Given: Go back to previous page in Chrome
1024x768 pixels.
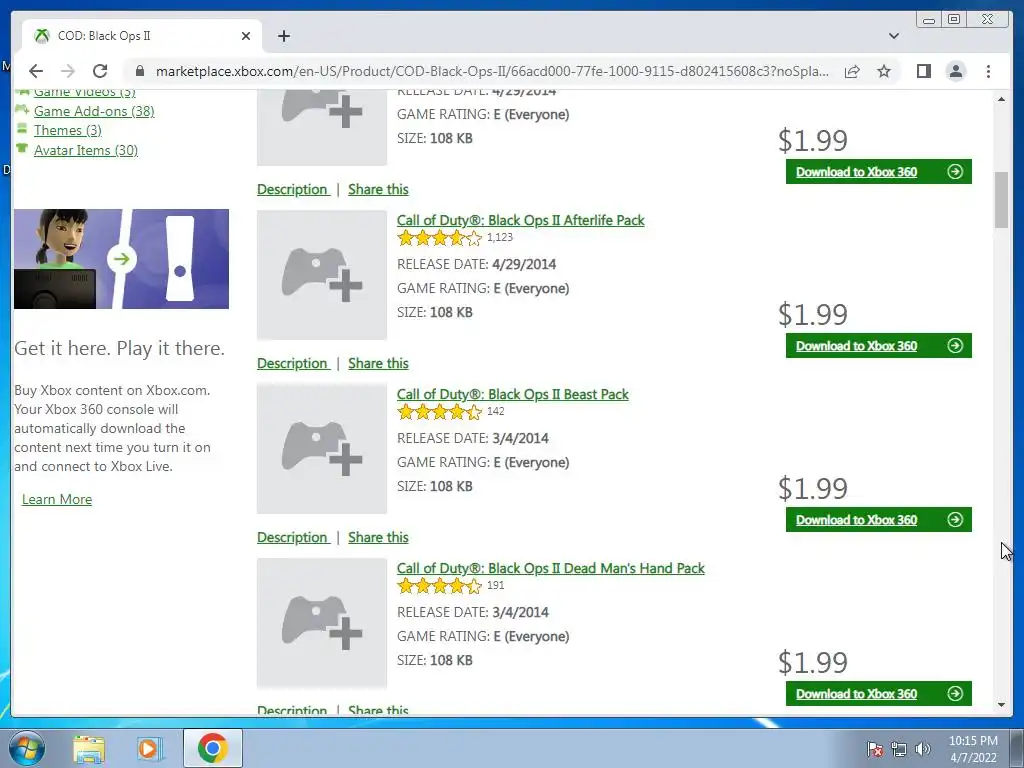Looking at the screenshot, I should 36,71.
